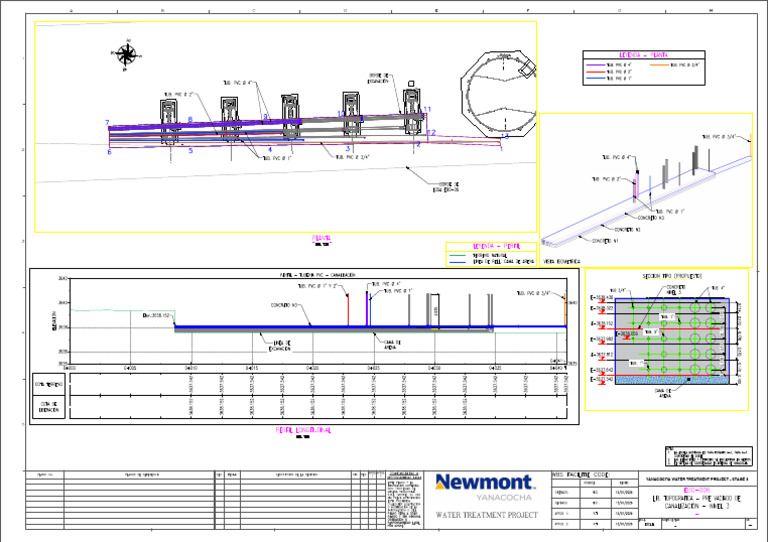Click the BORDE DE LOSA label in plan
This screenshot has width=768, height=542.
(446, 187)
